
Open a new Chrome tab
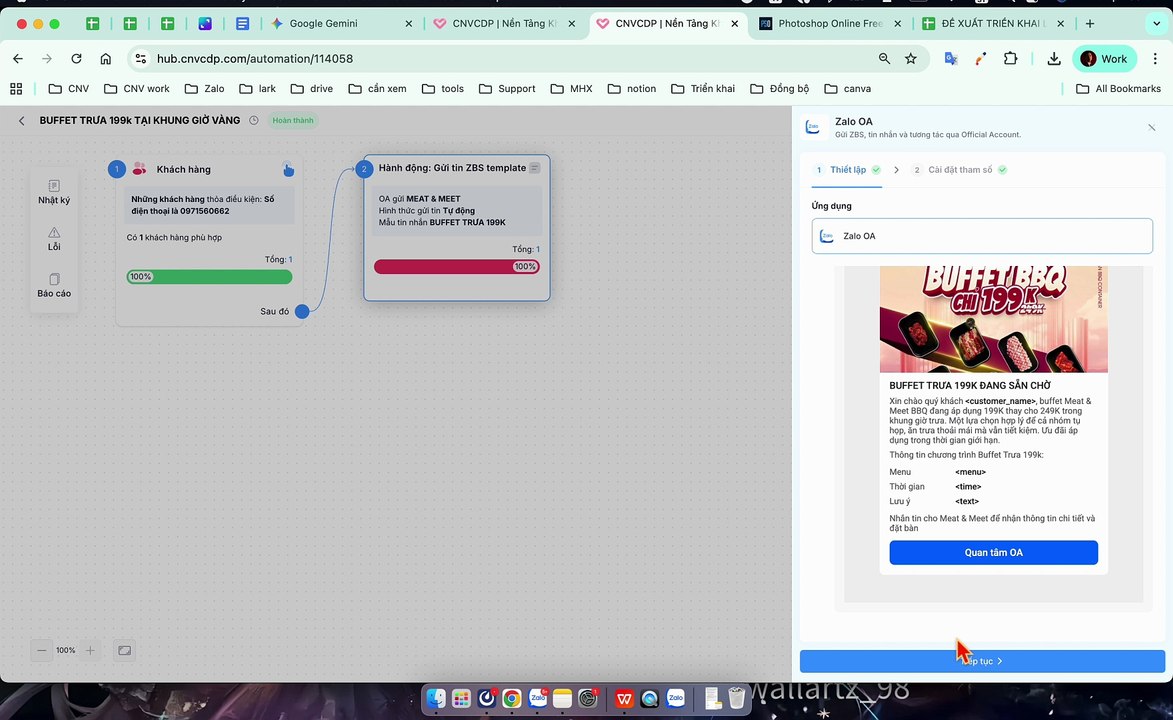tap(1090, 23)
